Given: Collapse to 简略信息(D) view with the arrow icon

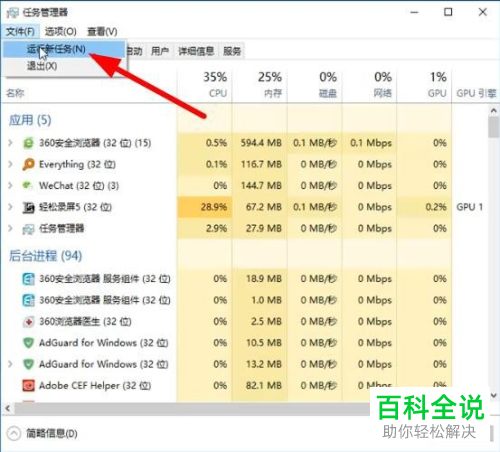Looking at the screenshot, I should click(14, 433).
